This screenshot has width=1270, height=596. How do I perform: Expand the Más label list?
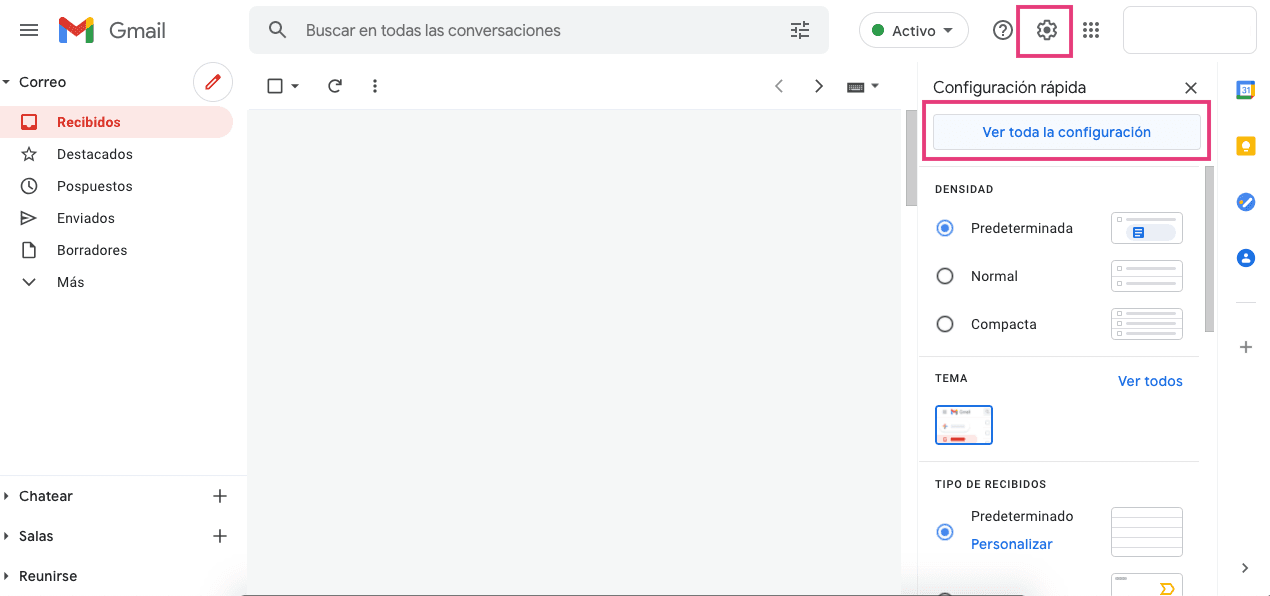point(70,282)
